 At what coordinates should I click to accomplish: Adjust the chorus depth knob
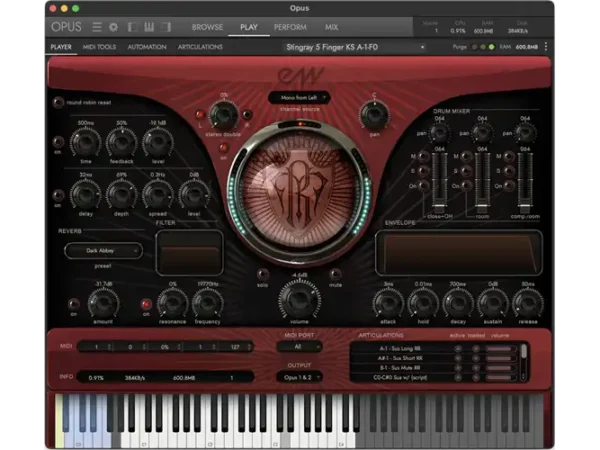pyautogui.click(x=121, y=194)
